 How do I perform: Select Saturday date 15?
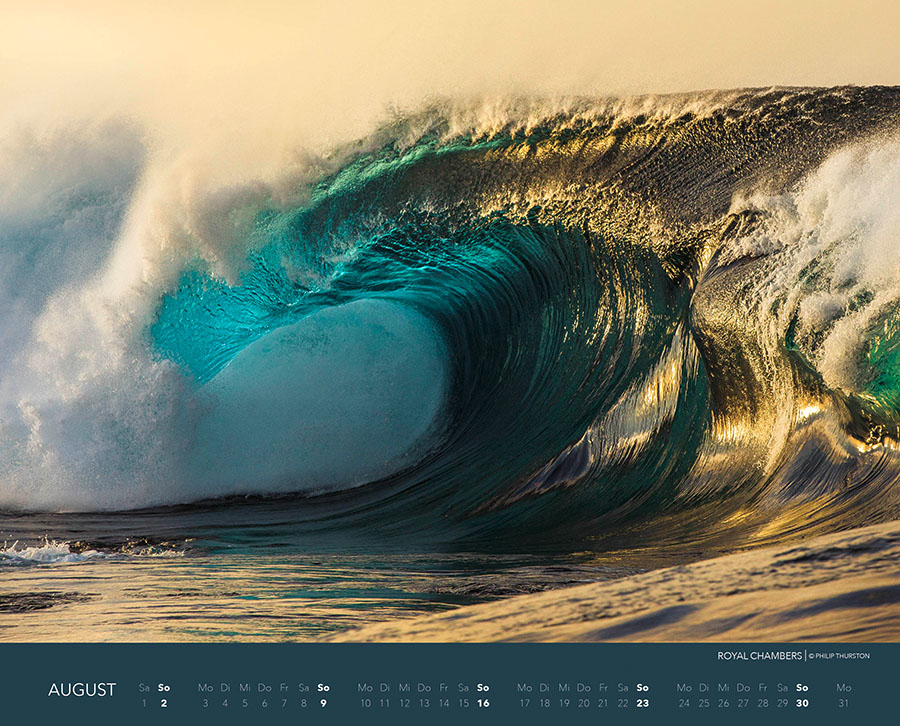(463, 703)
